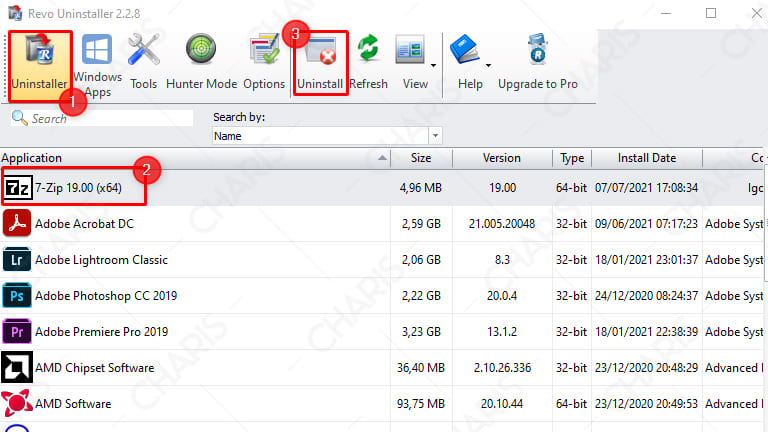Screen dimensions: 768x432
Task: Click the Revo Uninstaller title bar icon
Action: pos(15,13)
